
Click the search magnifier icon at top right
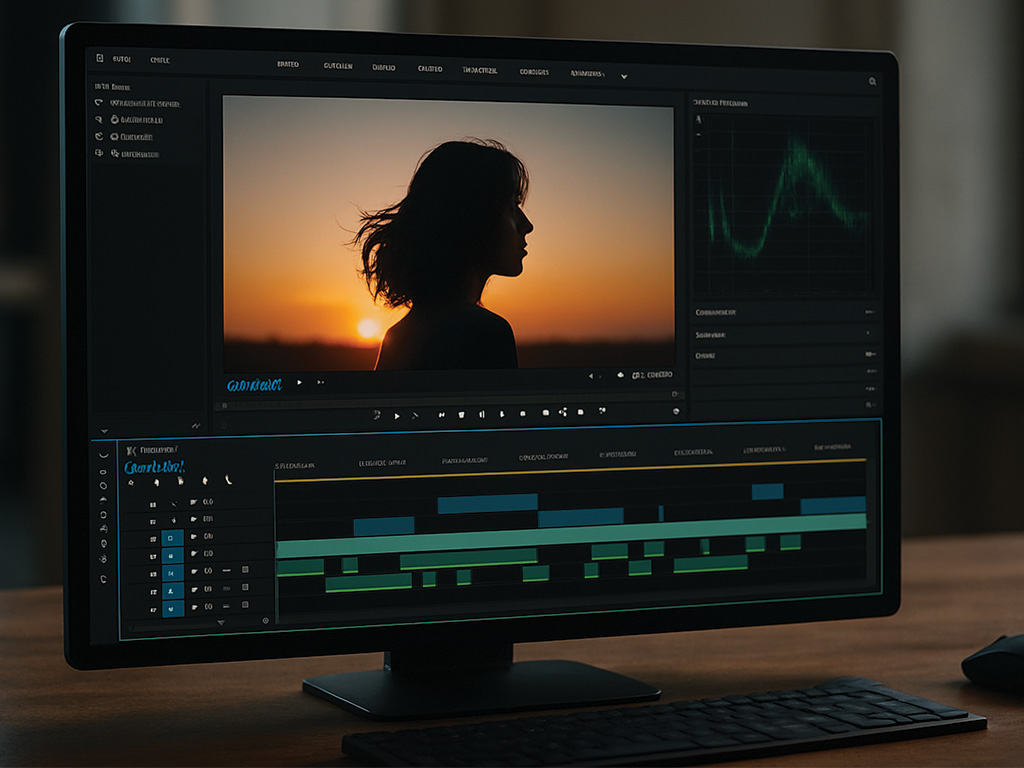[x=872, y=82]
